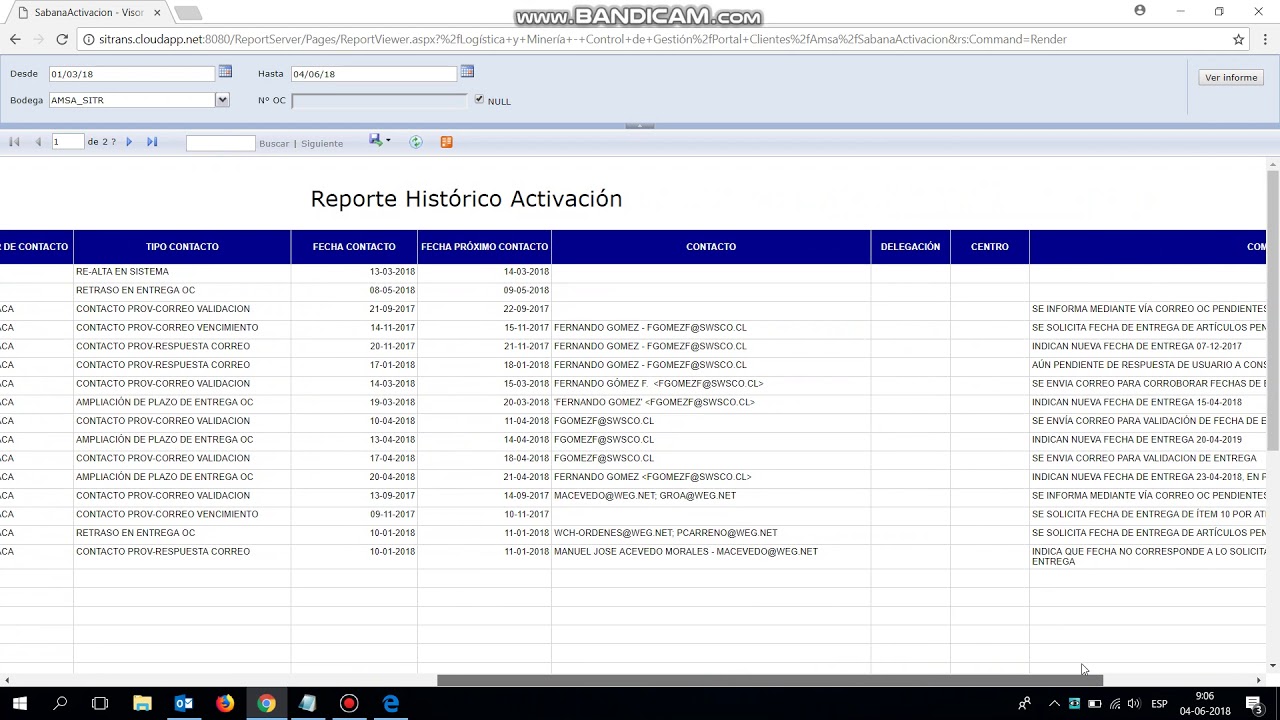Select the WCH-ORDENES@WEG.NET contact cell

(x=711, y=533)
